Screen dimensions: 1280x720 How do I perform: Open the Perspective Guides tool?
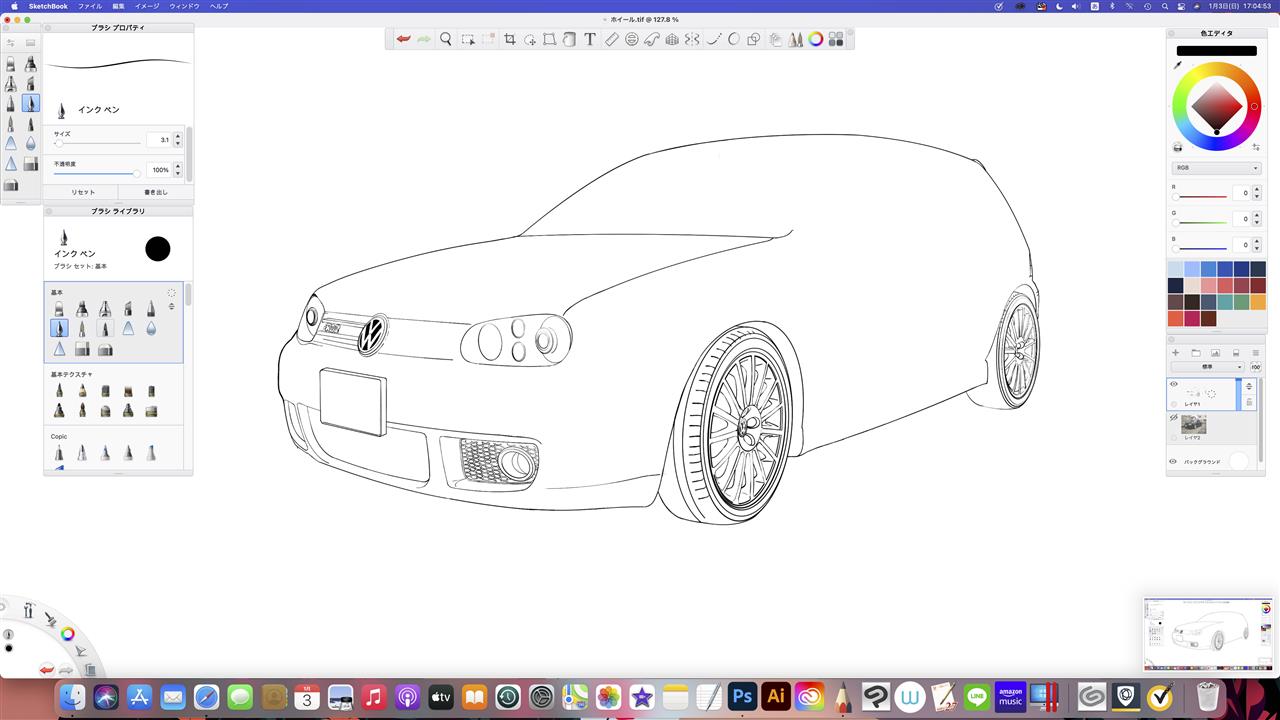tap(672, 39)
